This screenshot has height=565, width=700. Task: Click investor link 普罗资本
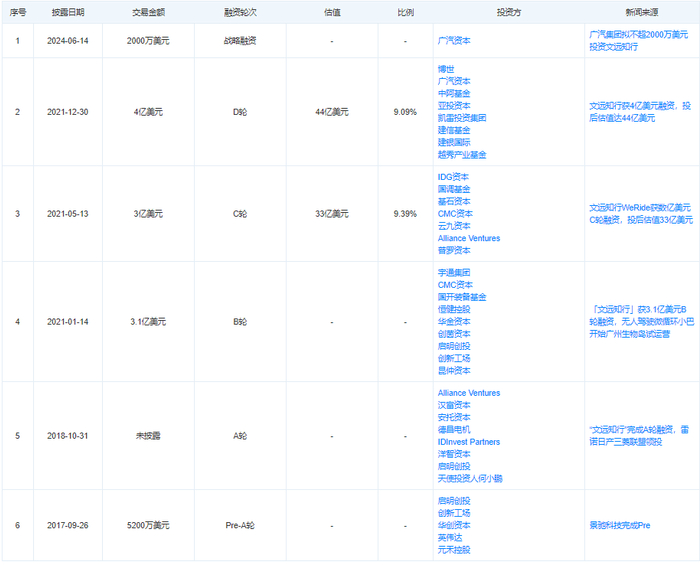coord(454,250)
